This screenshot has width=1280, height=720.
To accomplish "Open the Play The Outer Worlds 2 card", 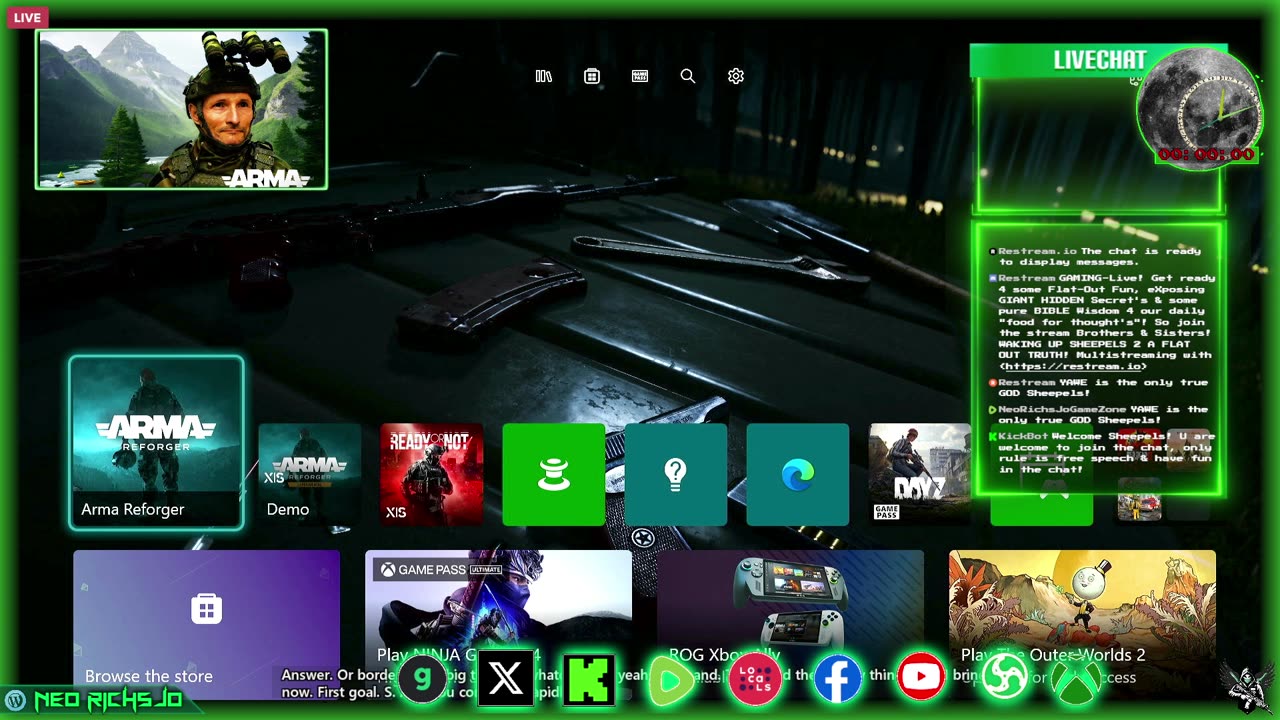I will coord(1082,625).
